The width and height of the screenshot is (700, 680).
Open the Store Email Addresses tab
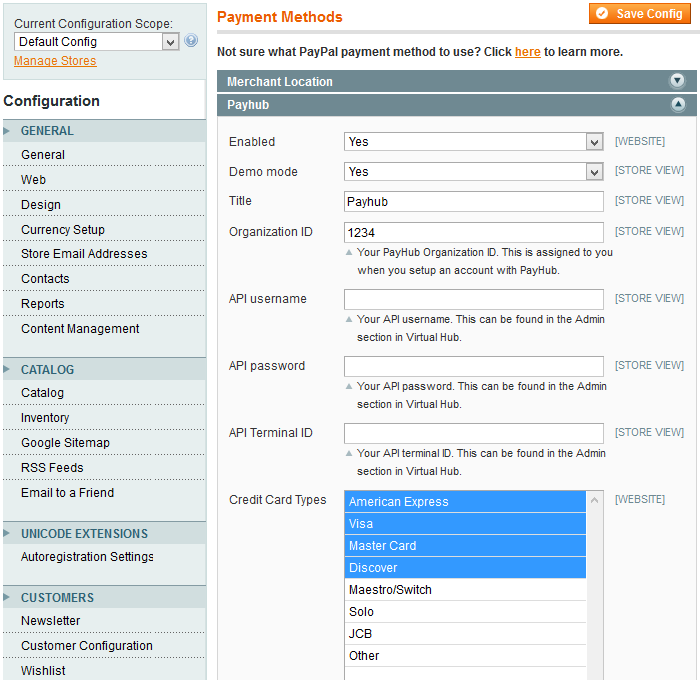84,254
